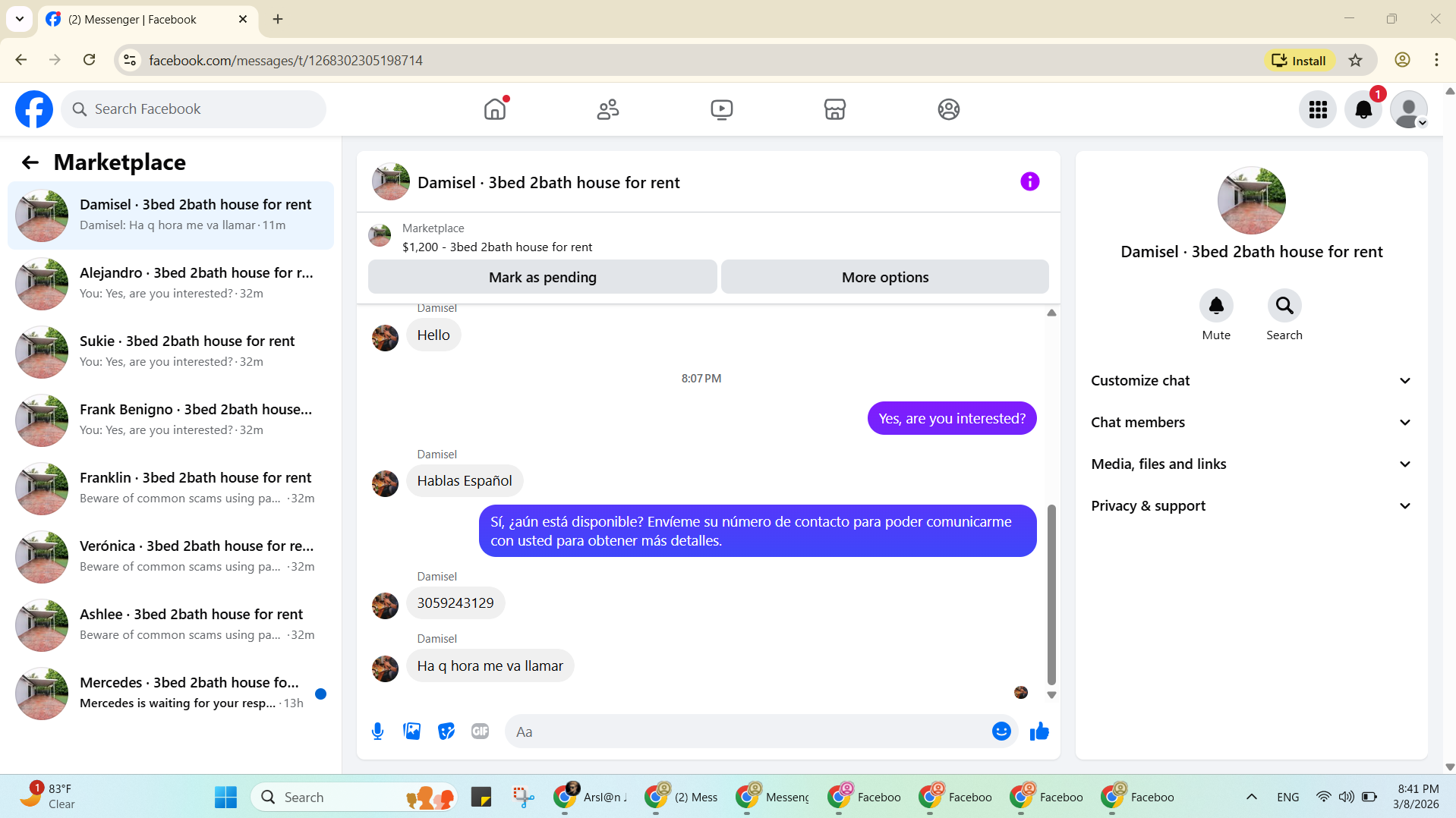The image size is (1456, 818).
Task: Click Mark as pending button
Action: (542, 277)
